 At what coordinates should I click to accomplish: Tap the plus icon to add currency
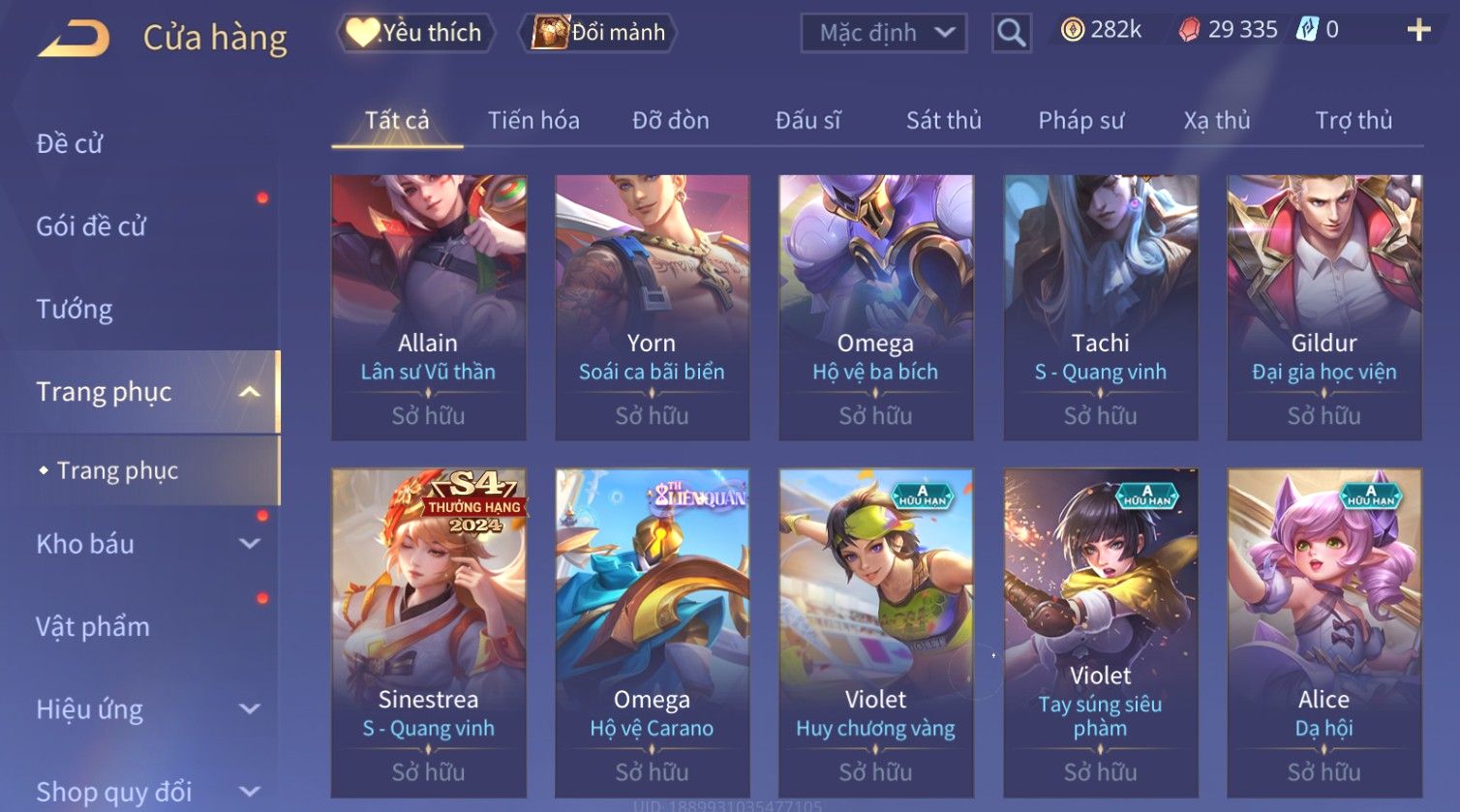click(1418, 30)
